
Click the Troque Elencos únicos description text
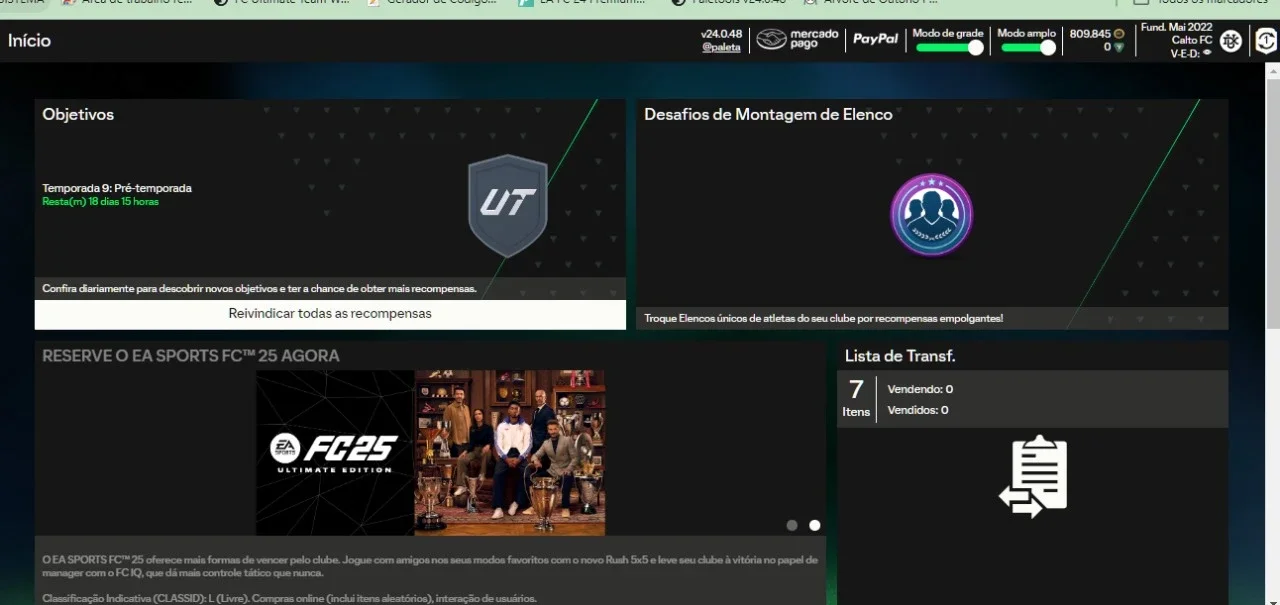(823, 318)
